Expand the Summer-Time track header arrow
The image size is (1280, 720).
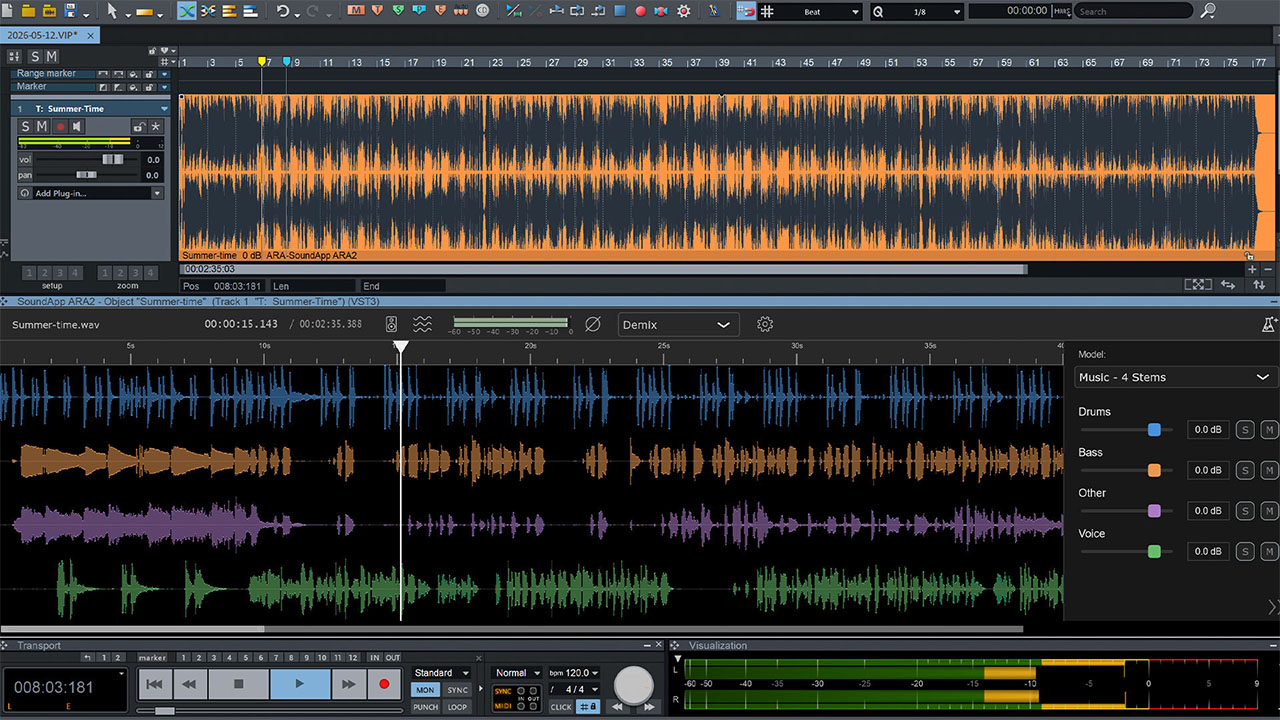[x=164, y=108]
